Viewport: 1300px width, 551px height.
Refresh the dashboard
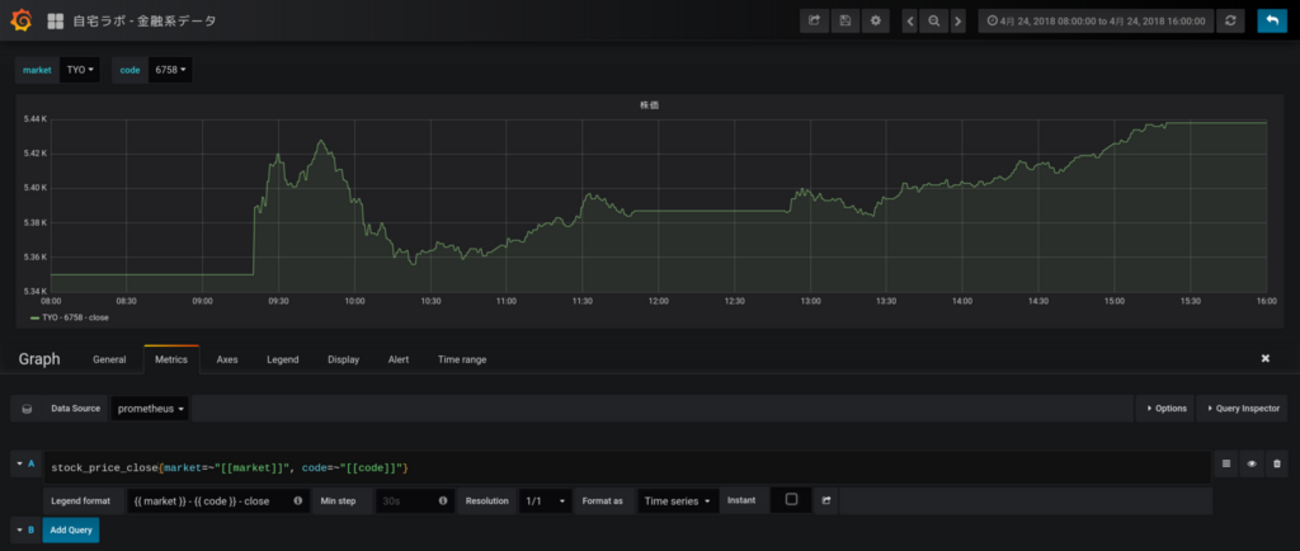(x=1231, y=20)
